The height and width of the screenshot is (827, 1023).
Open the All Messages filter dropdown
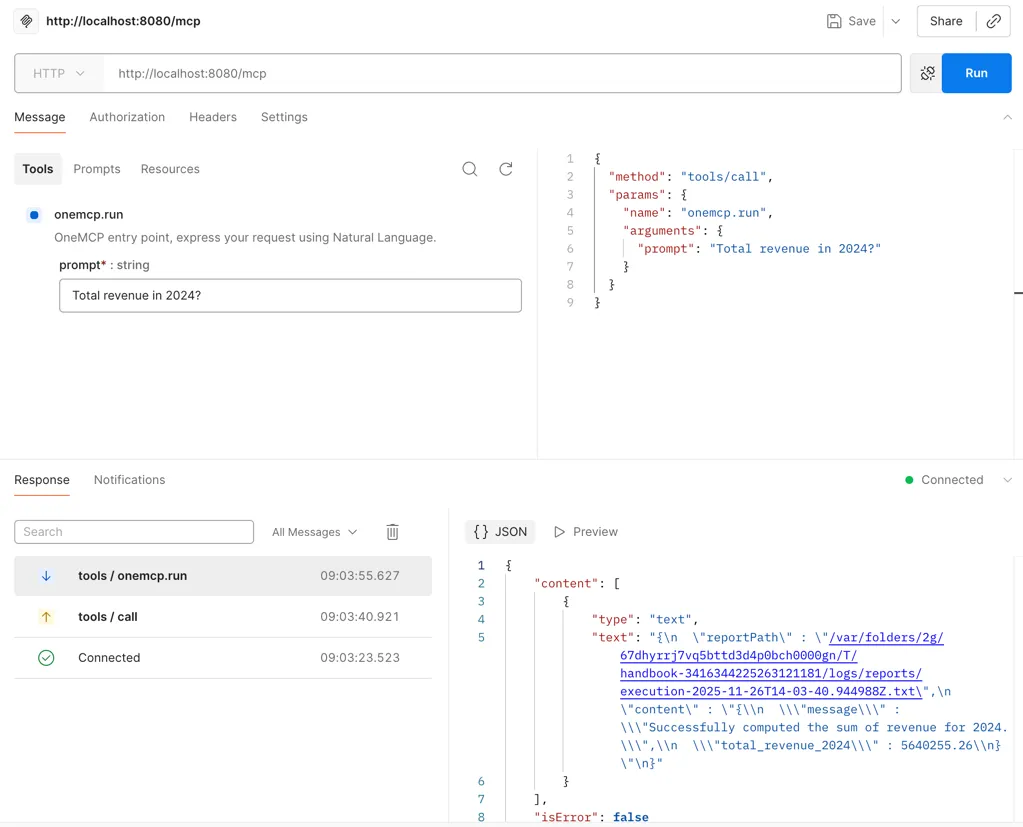click(314, 532)
